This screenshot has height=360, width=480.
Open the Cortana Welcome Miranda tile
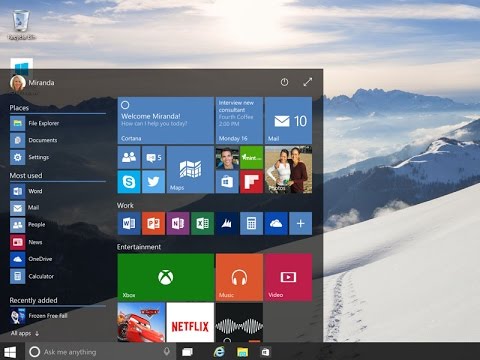[166, 120]
